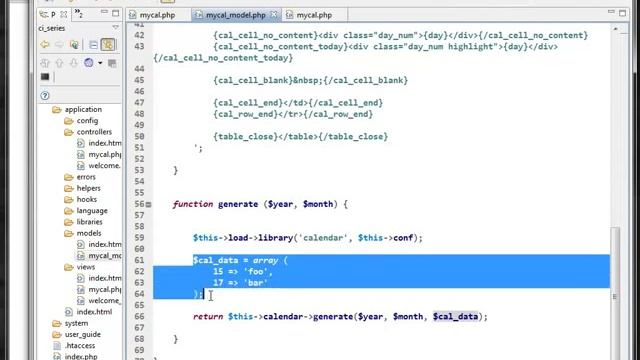Switch to the mycal_model.php editor tab
This screenshot has width=640, height=360.
coord(236,15)
